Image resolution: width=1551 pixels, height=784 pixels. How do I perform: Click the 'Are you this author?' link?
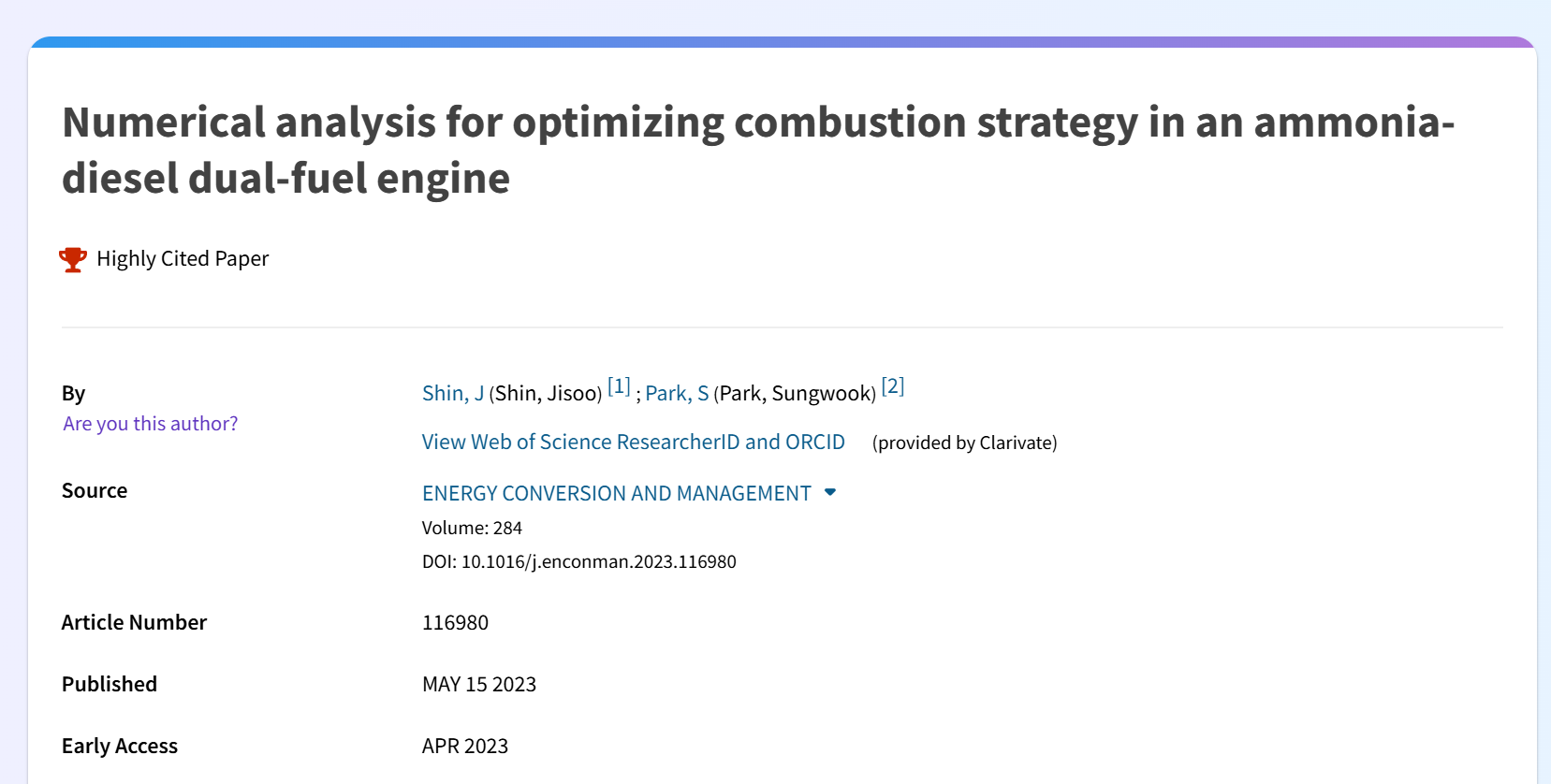[151, 424]
